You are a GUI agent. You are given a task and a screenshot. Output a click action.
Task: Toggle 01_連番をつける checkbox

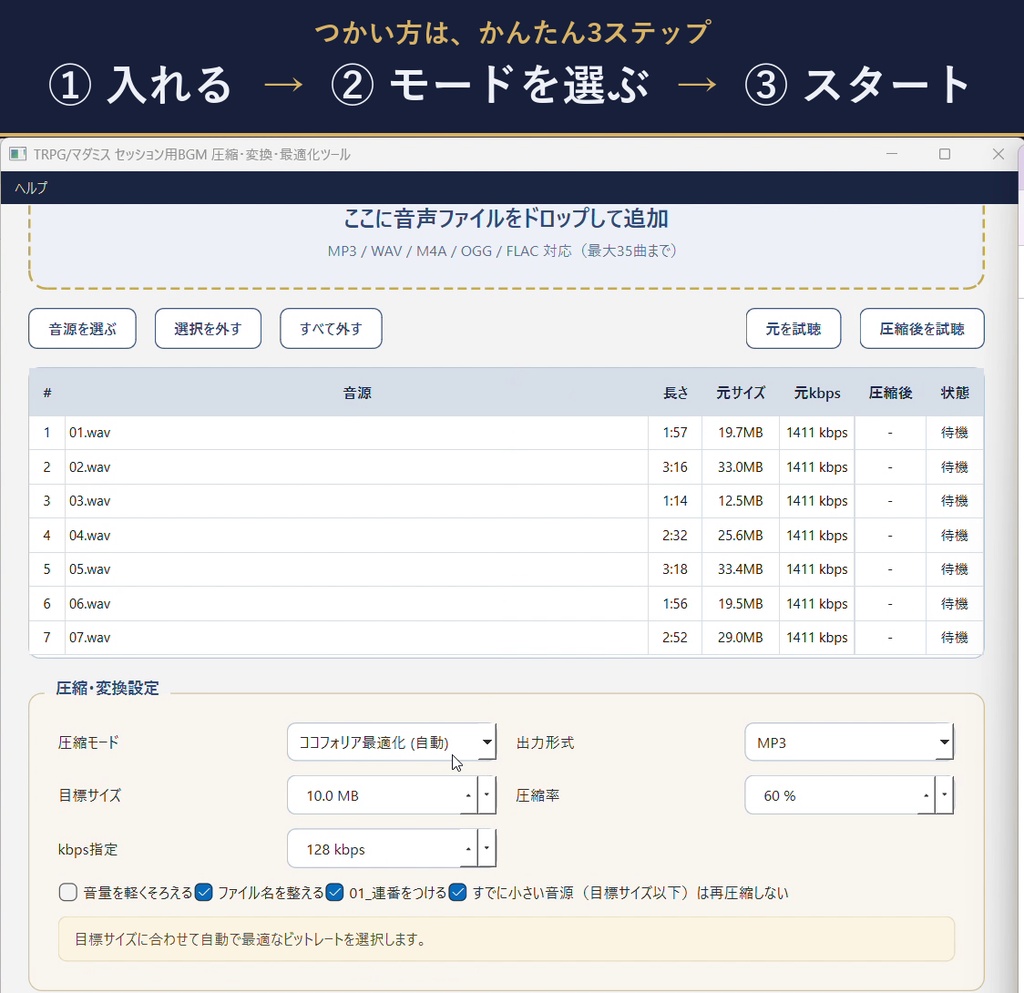335,892
